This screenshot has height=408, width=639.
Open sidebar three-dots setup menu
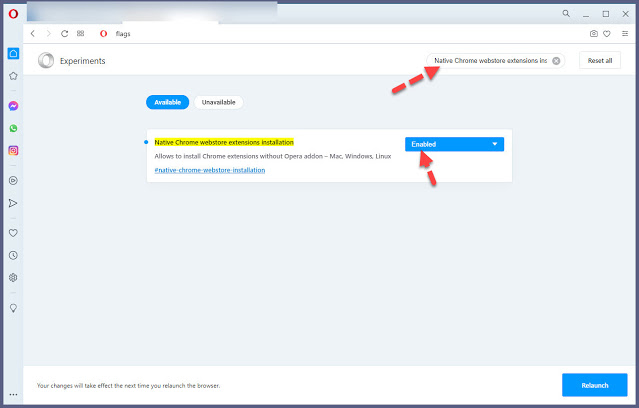(13, 395)
